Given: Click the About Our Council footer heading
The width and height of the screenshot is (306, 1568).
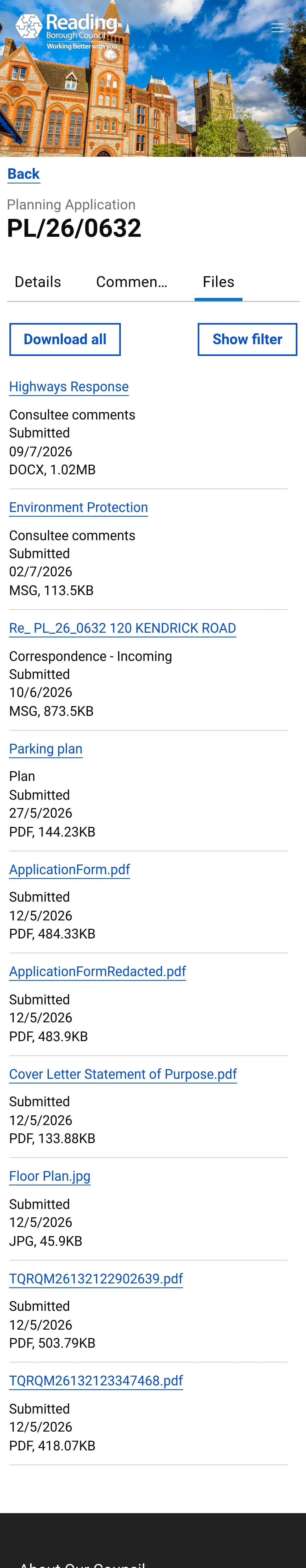Looking at the screenshot, I should coord(82,1562).
